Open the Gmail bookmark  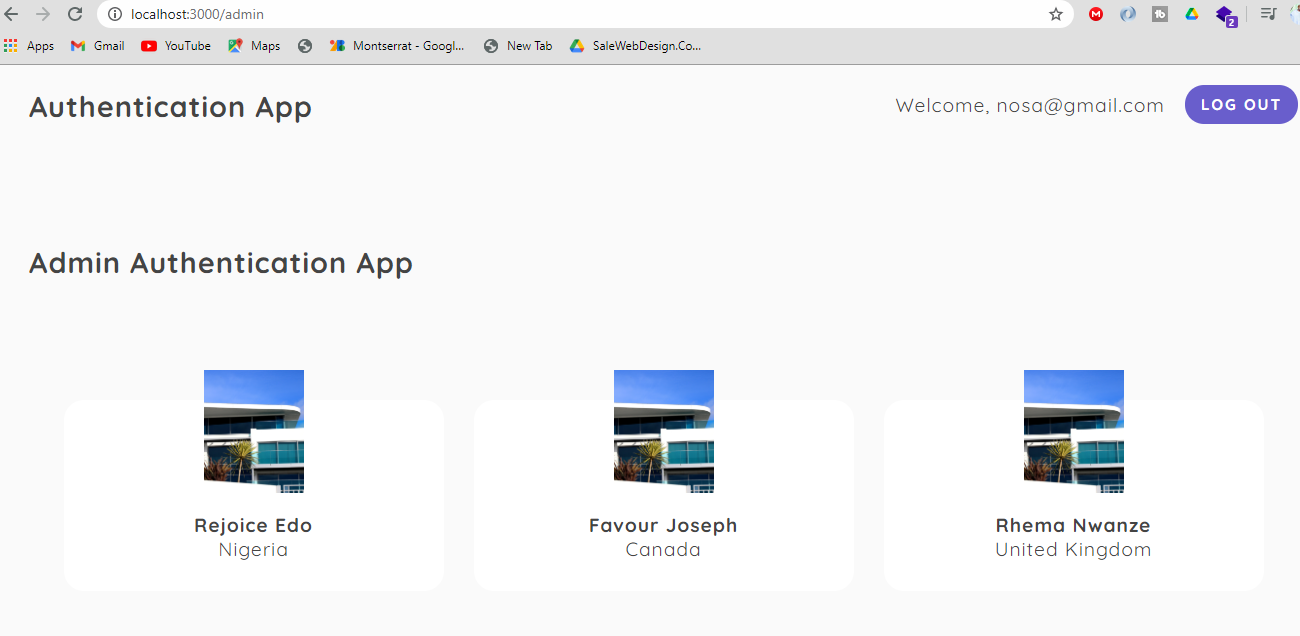98,46
